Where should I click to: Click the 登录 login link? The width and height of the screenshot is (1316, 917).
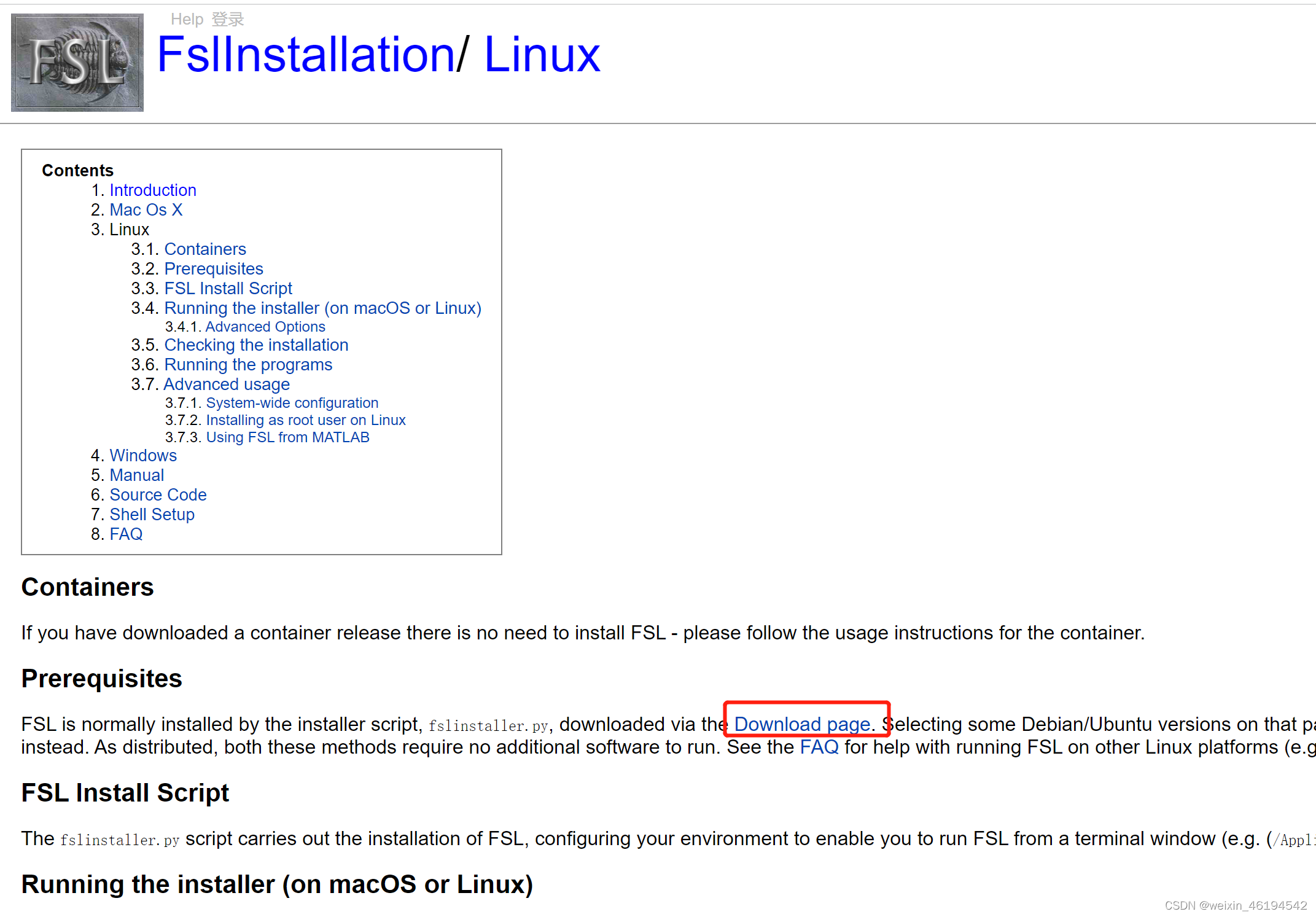(x=228, y=20)
